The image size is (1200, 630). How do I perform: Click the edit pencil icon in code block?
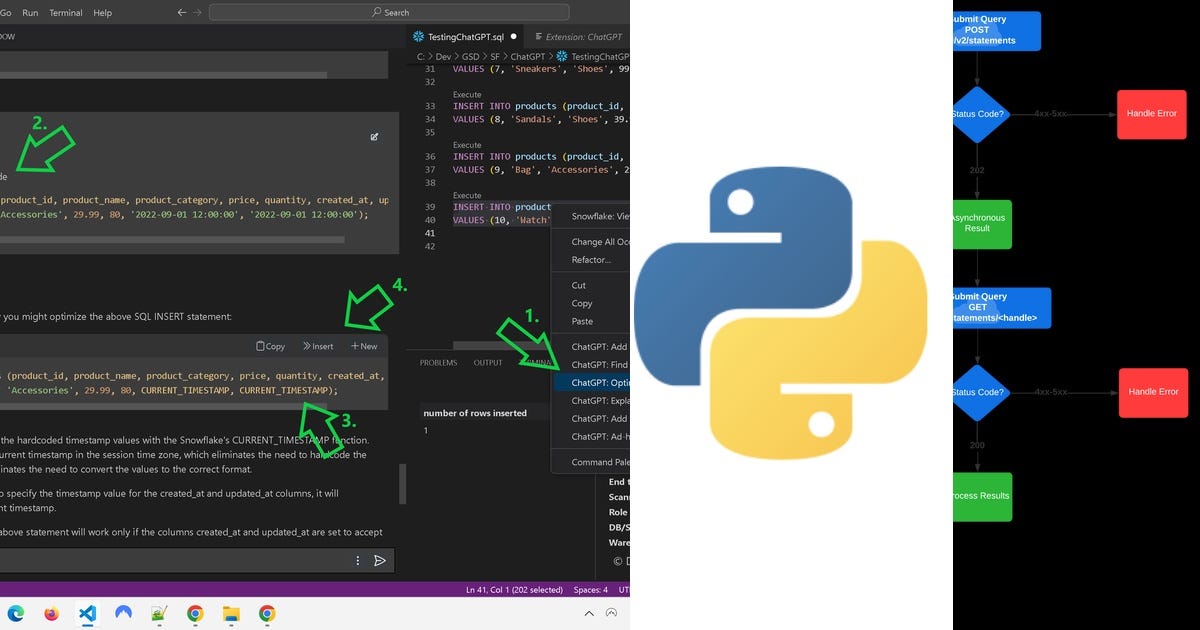[374, 137]
